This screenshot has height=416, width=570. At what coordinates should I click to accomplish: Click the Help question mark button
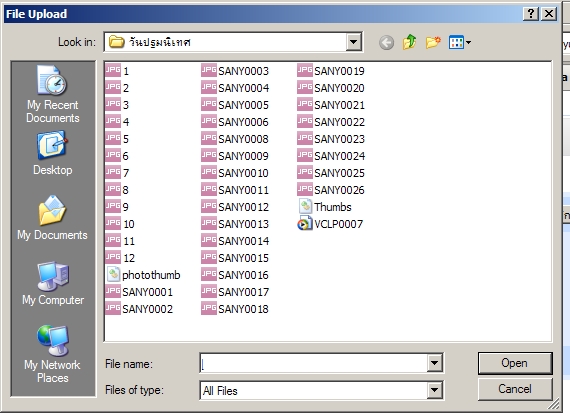(x=531, y=14)
